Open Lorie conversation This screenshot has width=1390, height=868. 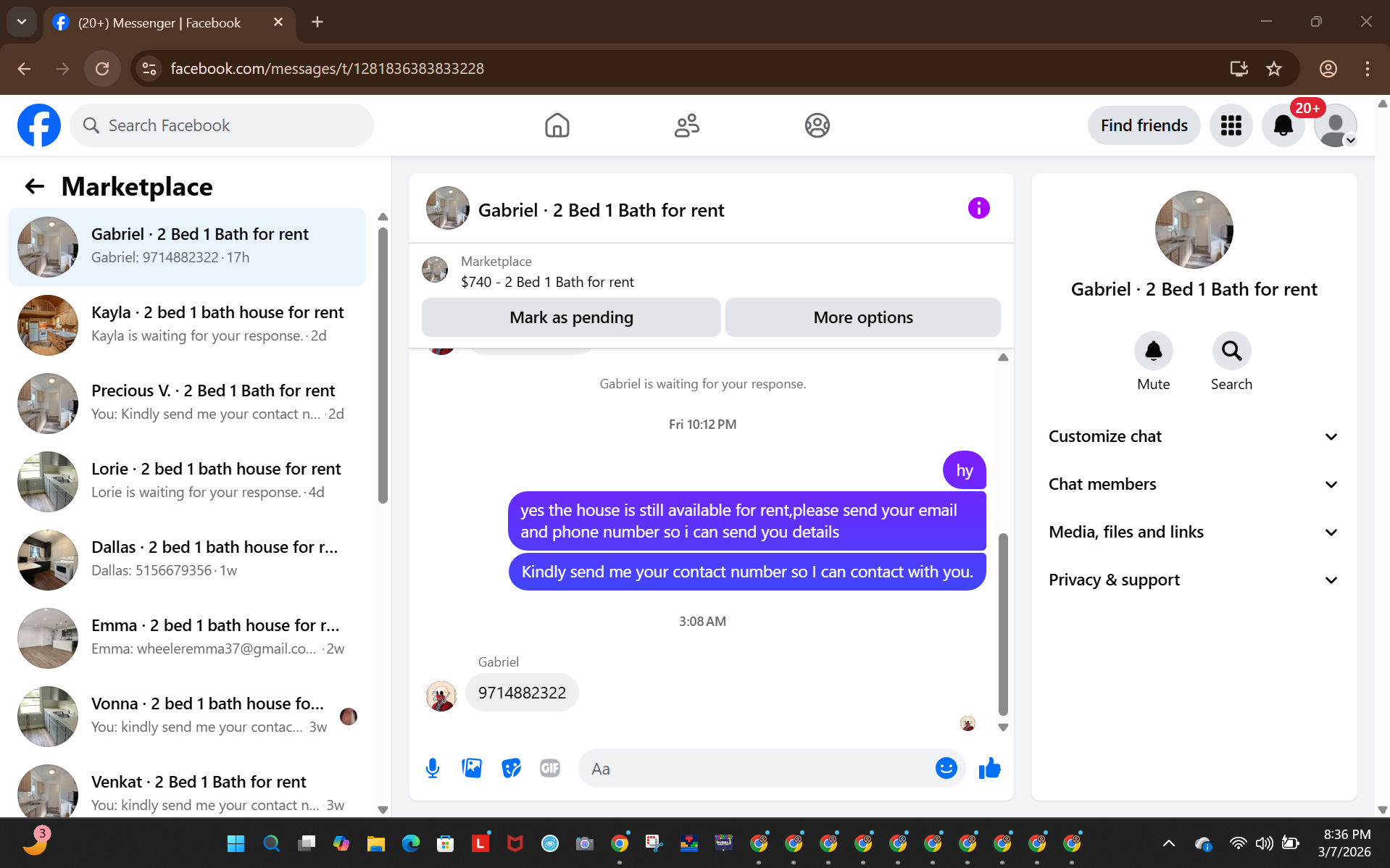coord(187,482)
